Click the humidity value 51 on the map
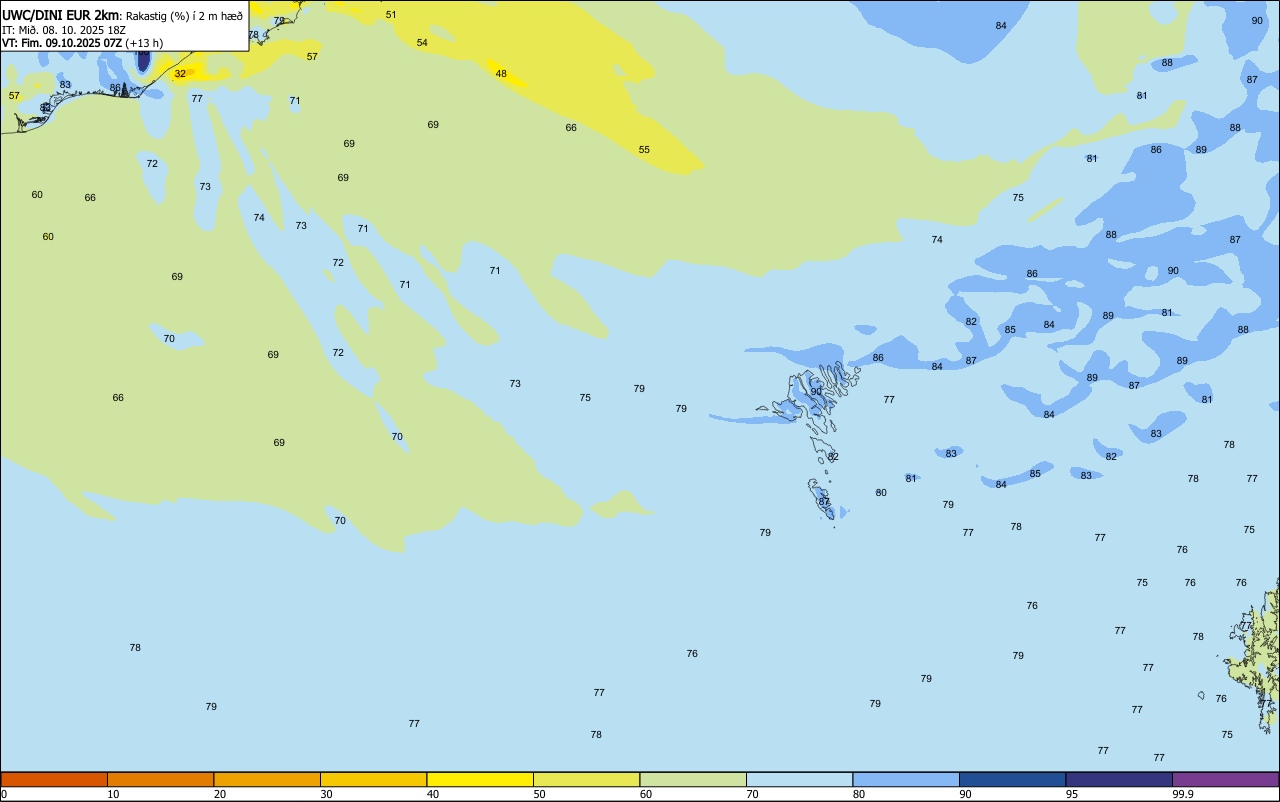This screenshot has width=1280, height=802. (x=391, y=14)
